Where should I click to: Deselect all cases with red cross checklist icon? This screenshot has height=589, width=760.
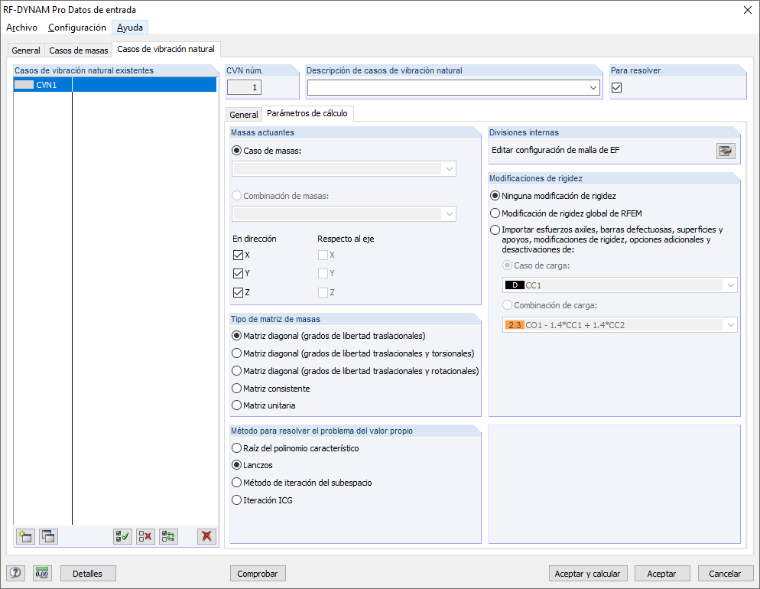[145, 537]
